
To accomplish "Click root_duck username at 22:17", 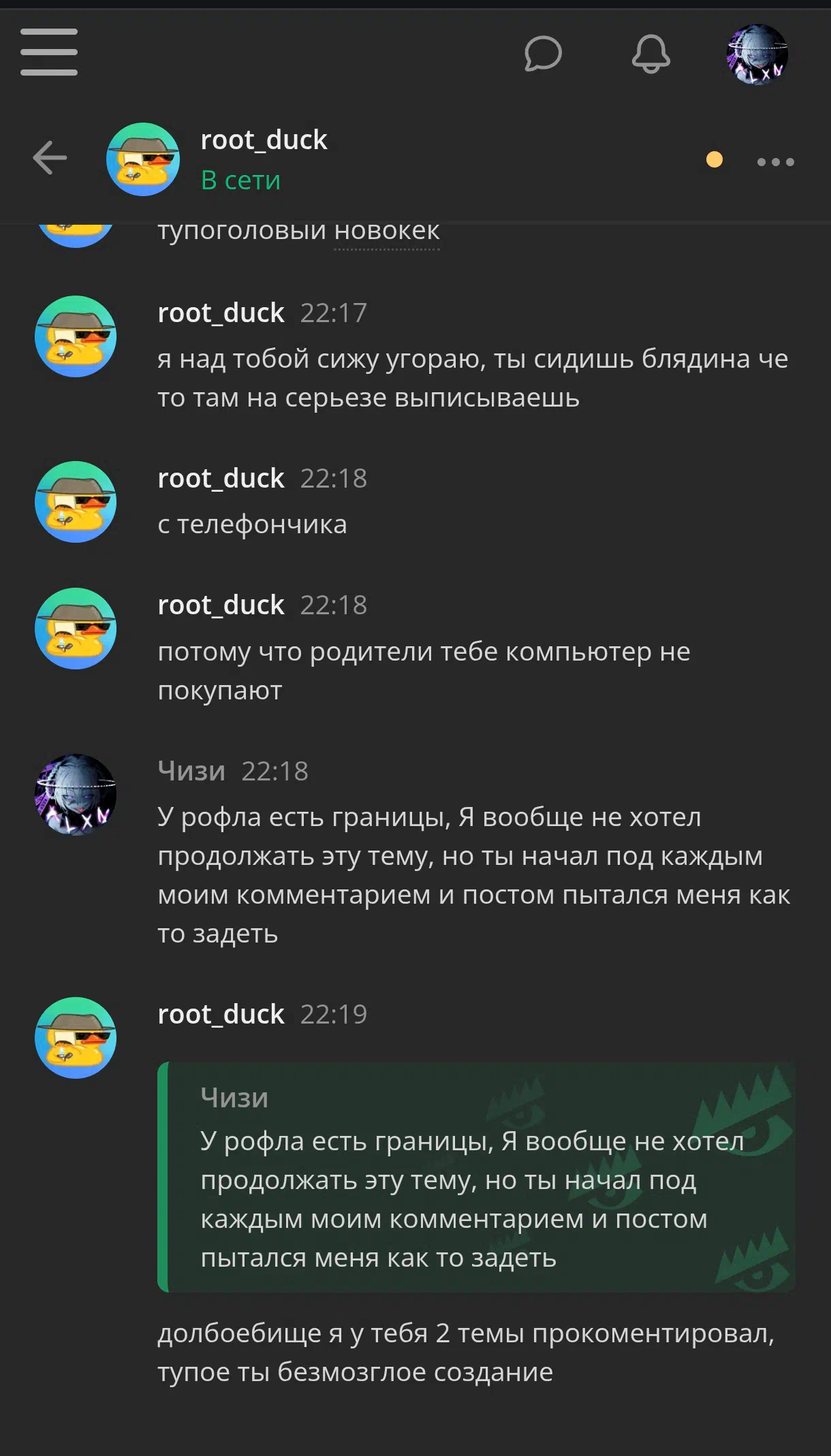I will coord(221,313).
